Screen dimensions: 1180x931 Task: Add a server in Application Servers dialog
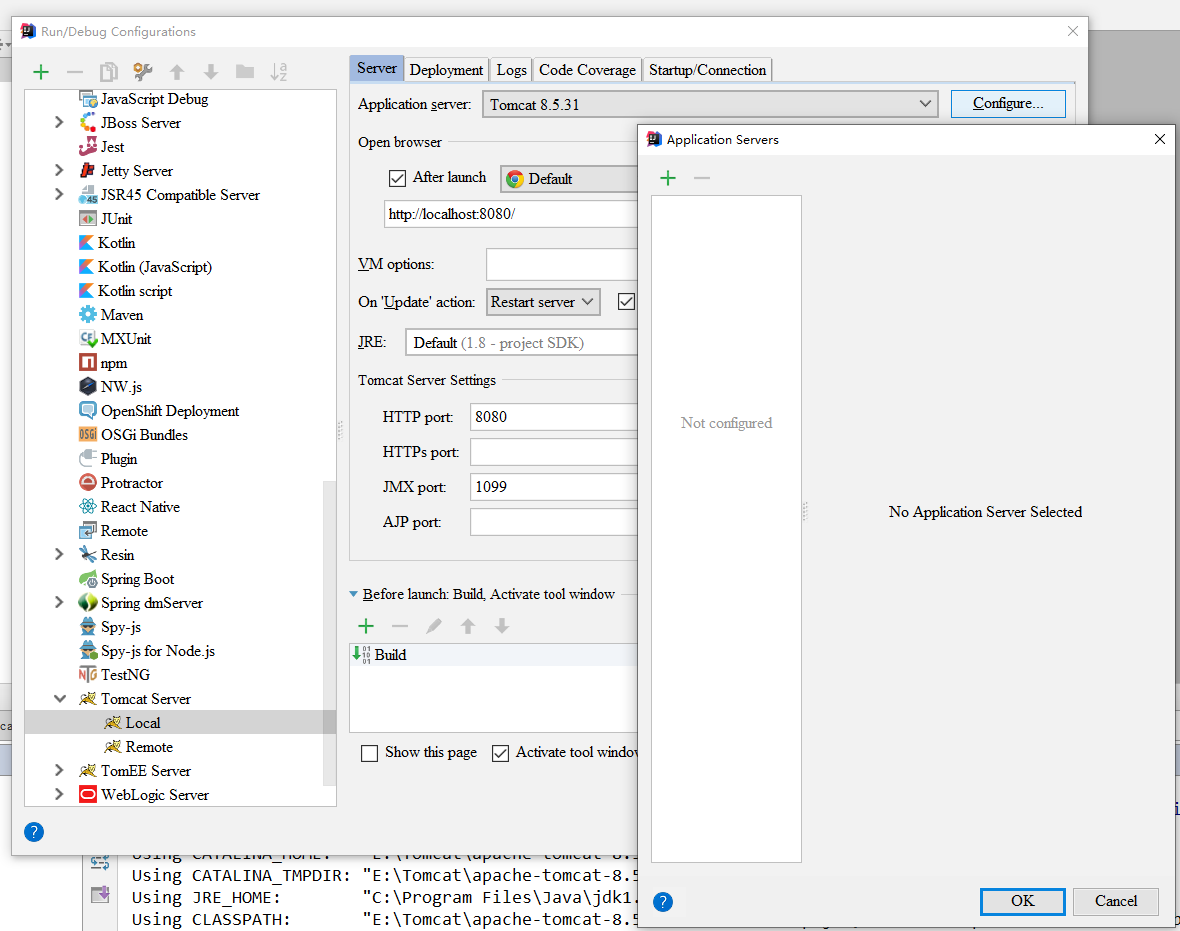click(667, 178)
